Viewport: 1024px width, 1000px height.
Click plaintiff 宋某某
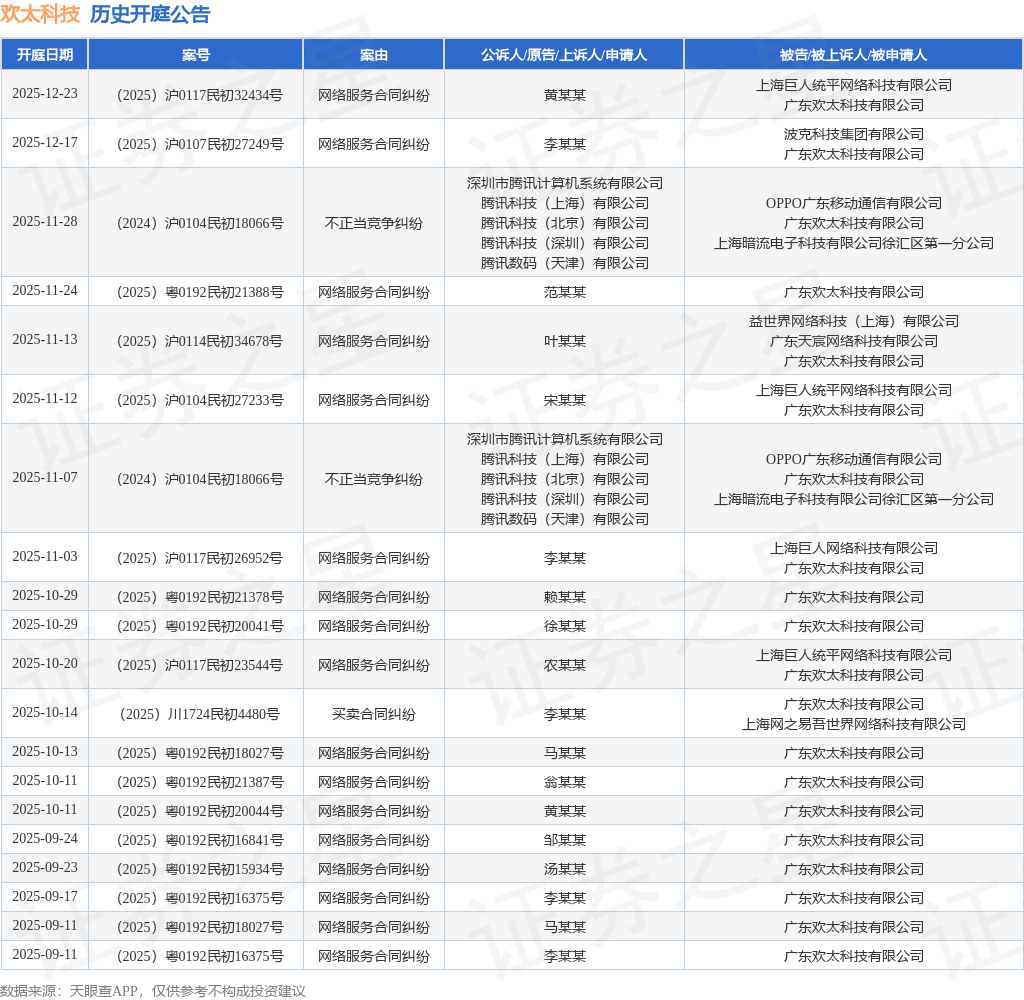(x=565, y=400)
